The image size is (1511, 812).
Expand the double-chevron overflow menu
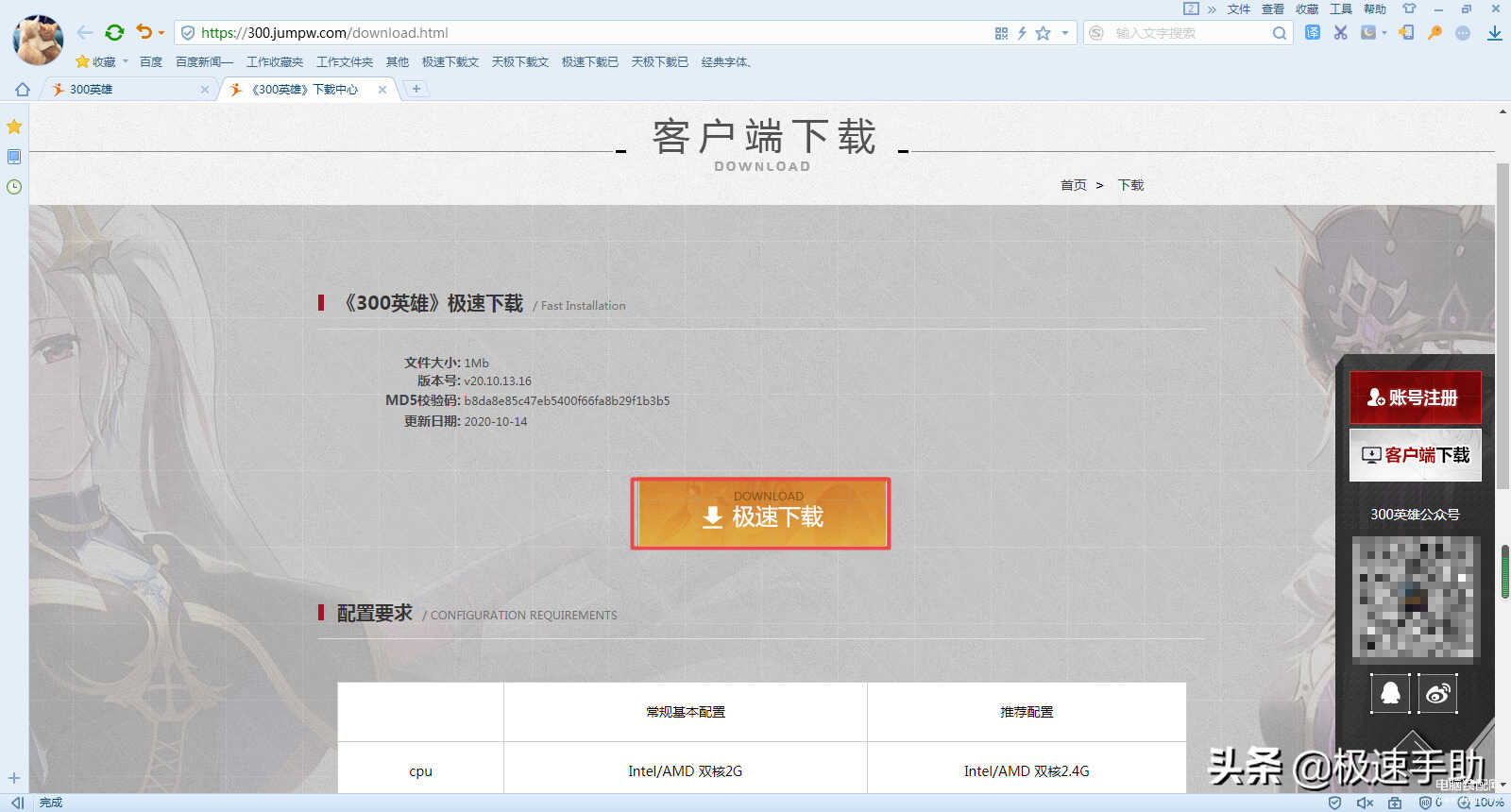(x=1212, y=8)
